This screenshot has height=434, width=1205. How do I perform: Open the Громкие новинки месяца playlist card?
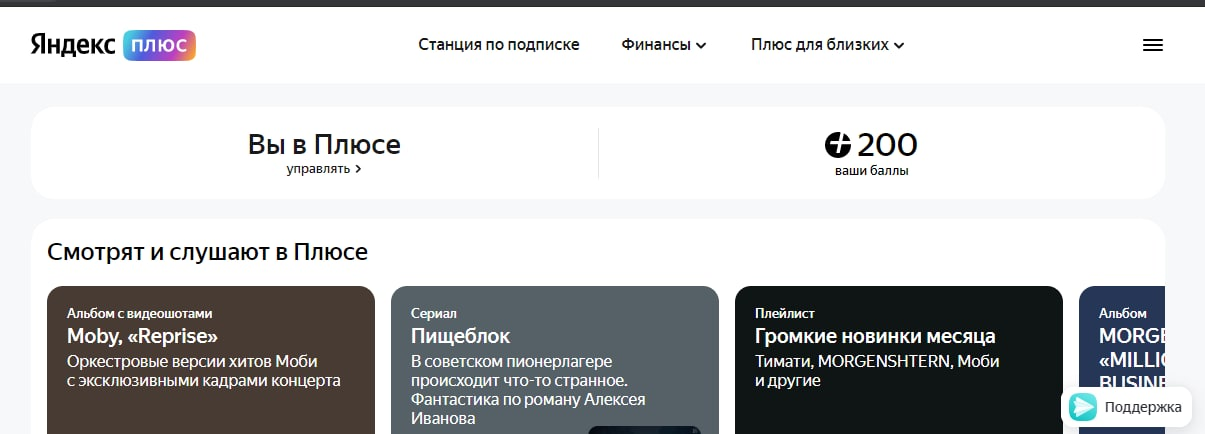point(899,360)
